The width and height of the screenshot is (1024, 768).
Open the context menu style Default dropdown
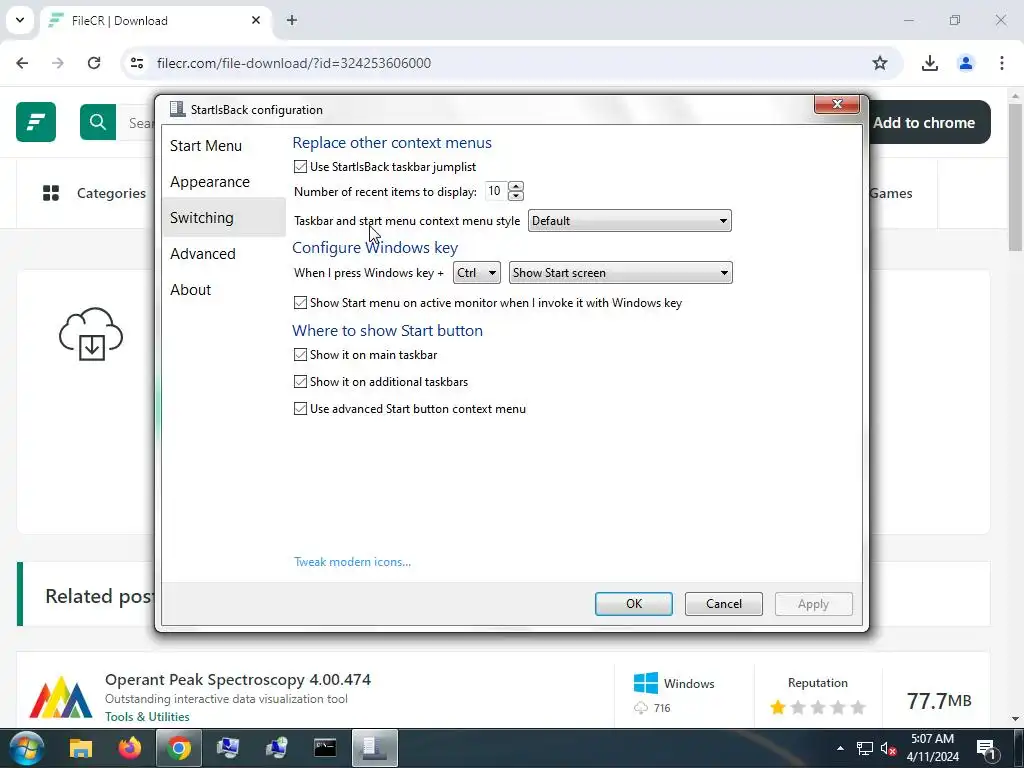click(630, 221)
